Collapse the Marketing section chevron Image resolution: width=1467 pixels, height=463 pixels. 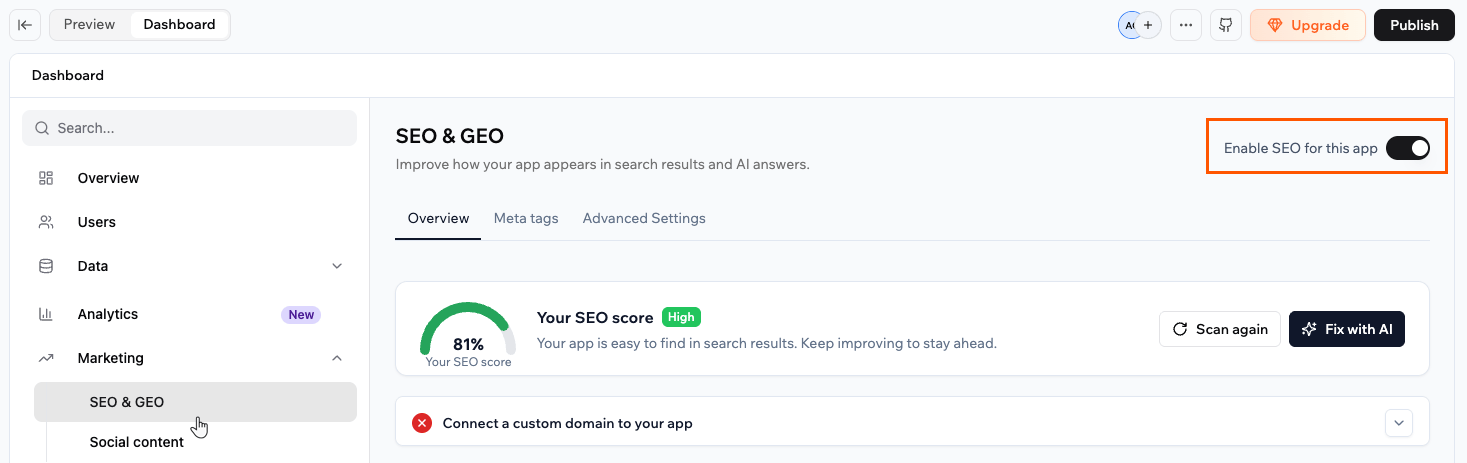[x=337, y=358]
